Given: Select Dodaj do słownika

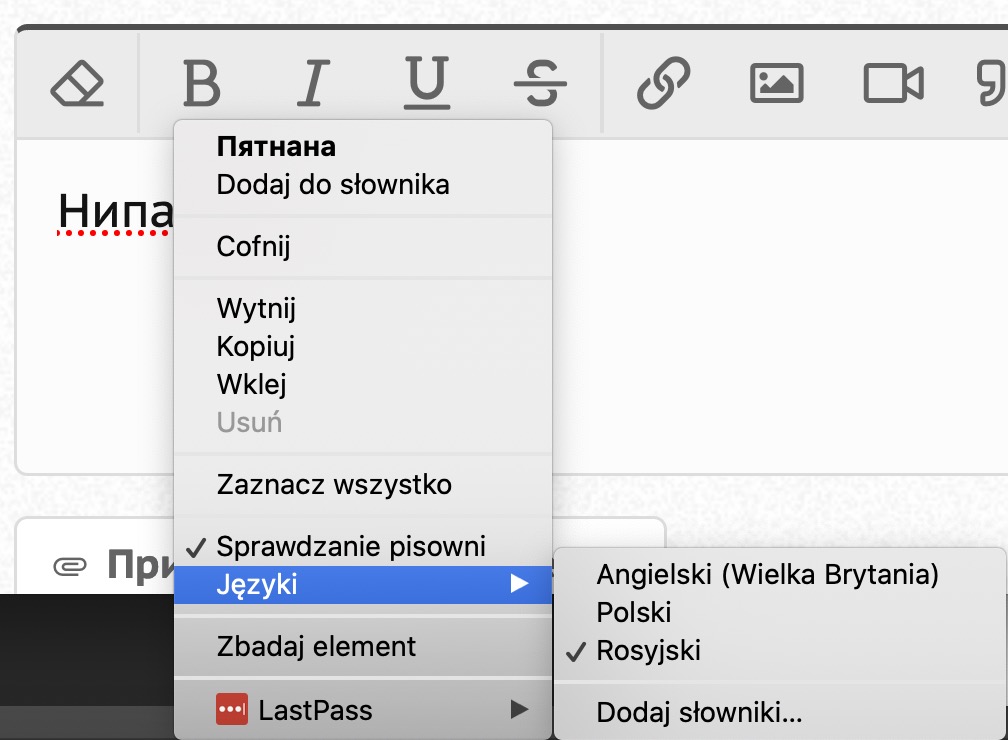Looking at the screenshot, I should tap(363, 185).
